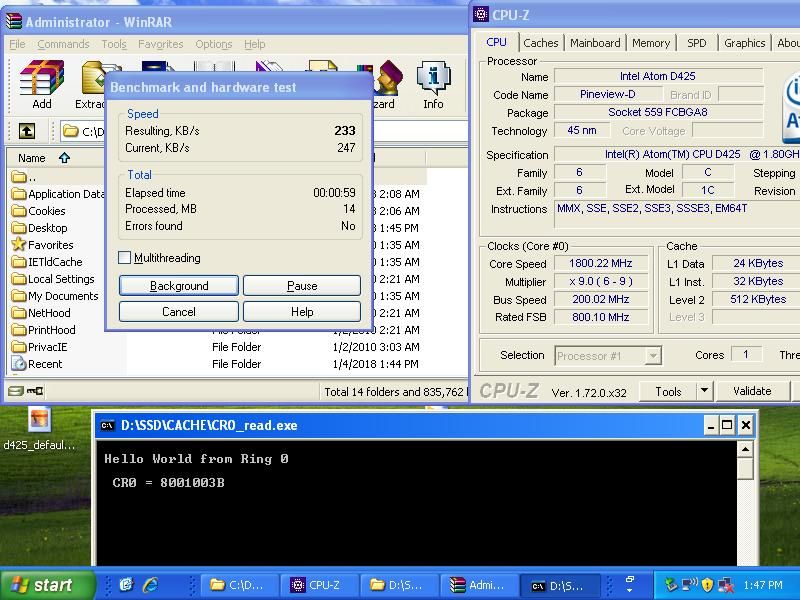Click the WinRAR title bar app icon
Viewport: 800px width, 600px height.
click(x=13, y=21)
